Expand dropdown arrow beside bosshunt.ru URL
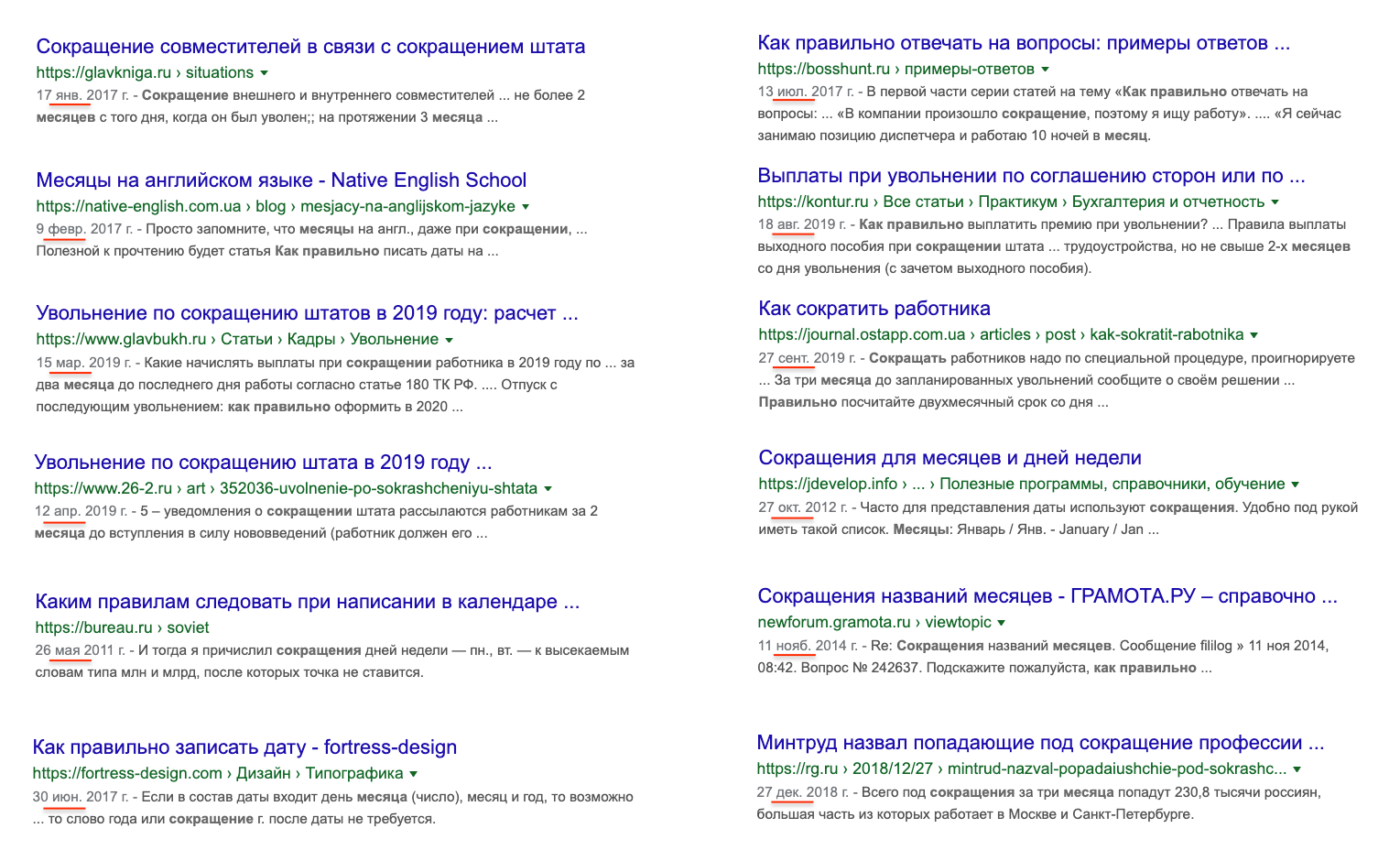 pos(1045,70)
